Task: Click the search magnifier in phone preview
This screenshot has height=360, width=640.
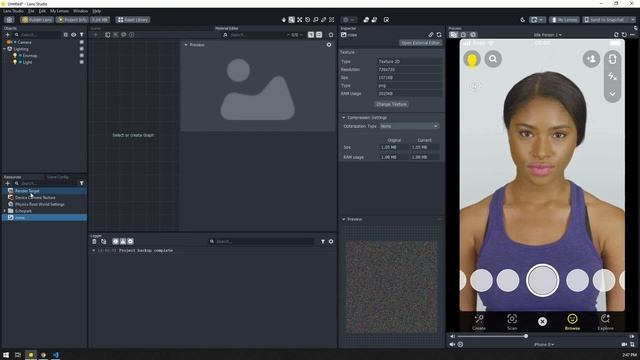Action: [493, 59]
